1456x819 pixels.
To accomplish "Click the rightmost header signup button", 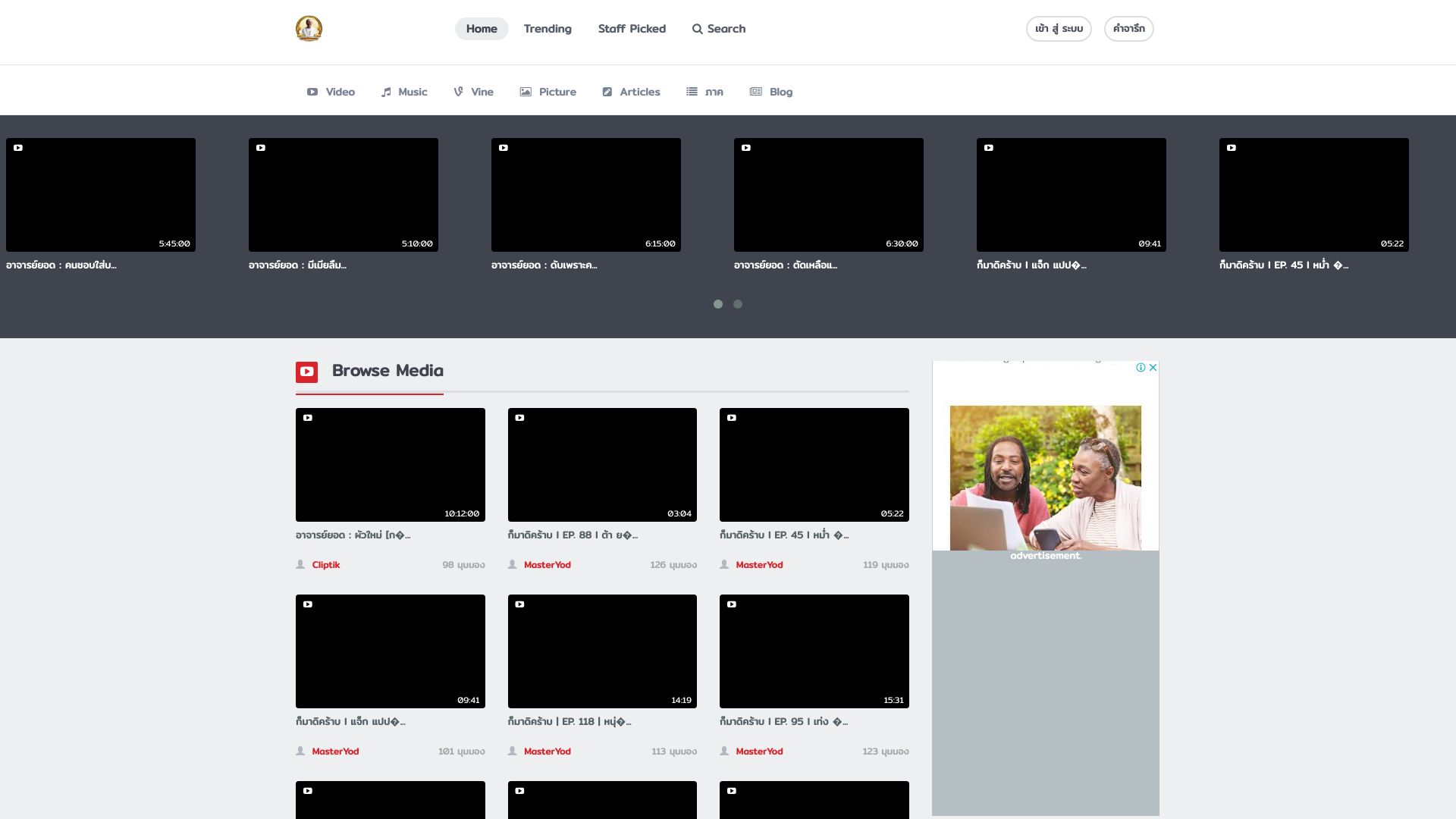I will [x=1129, y=29].
